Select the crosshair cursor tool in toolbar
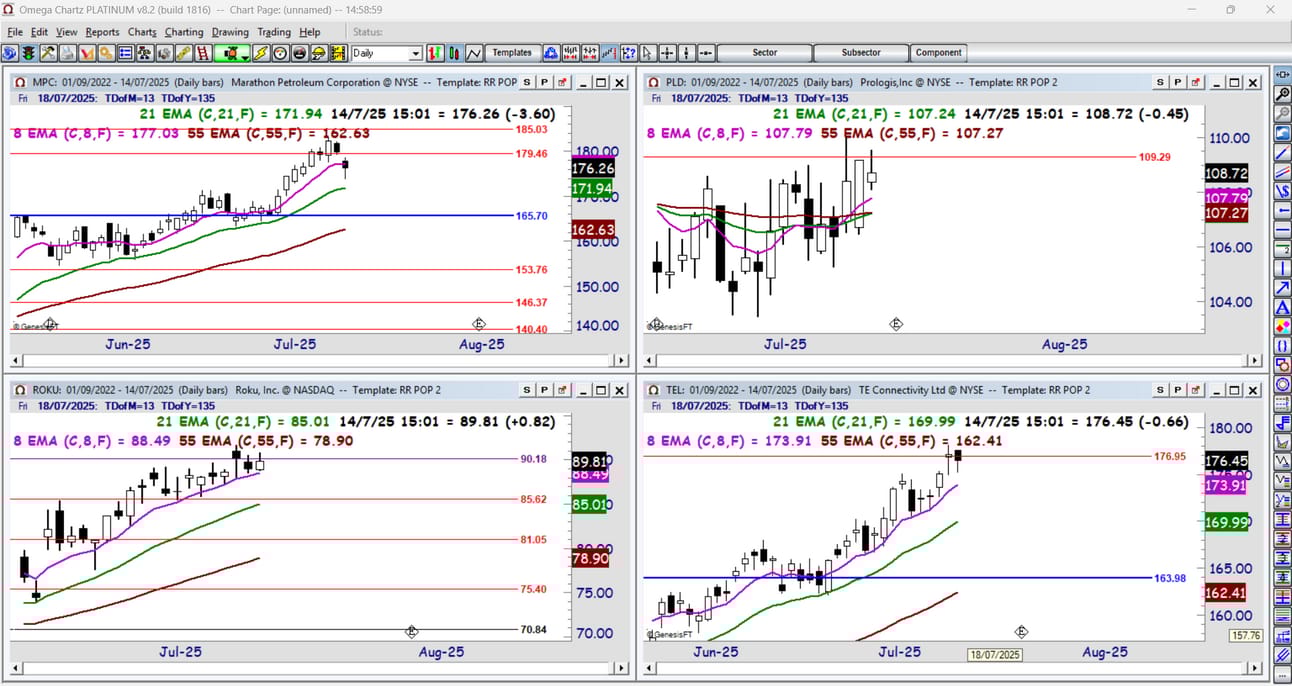Viewport: 1292px width, 686px height. coord(667,53)
